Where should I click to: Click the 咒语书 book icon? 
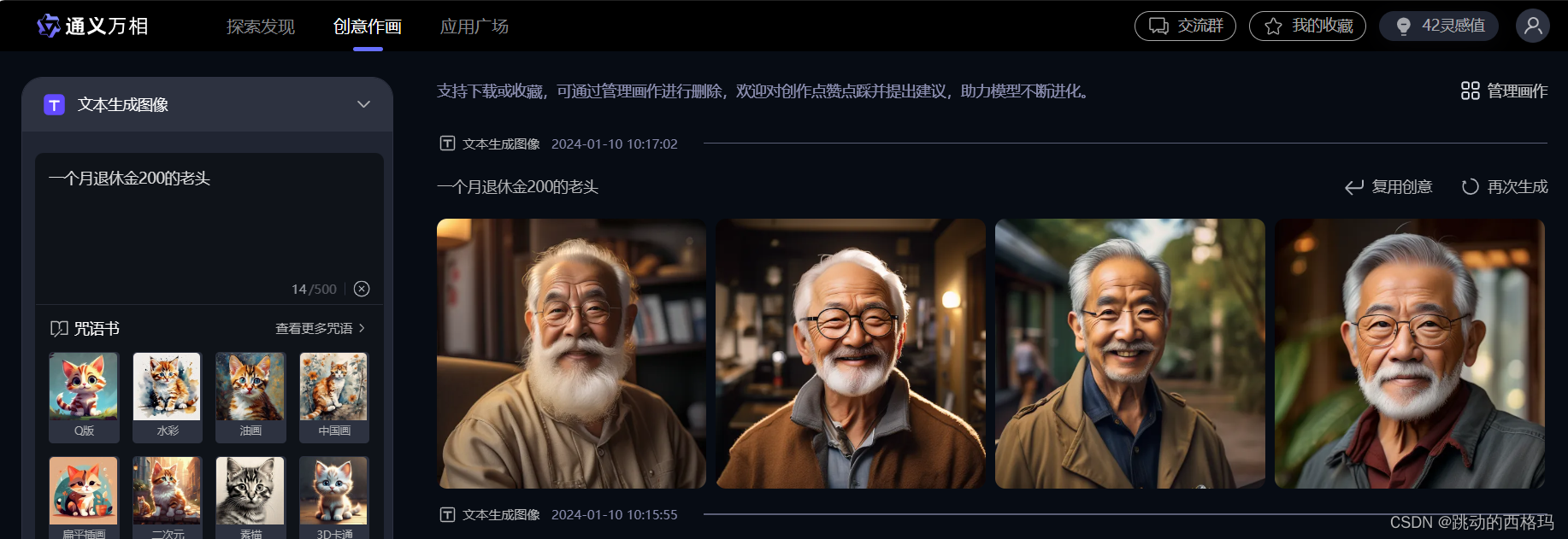pyautogui.click(x=59, y=328)
